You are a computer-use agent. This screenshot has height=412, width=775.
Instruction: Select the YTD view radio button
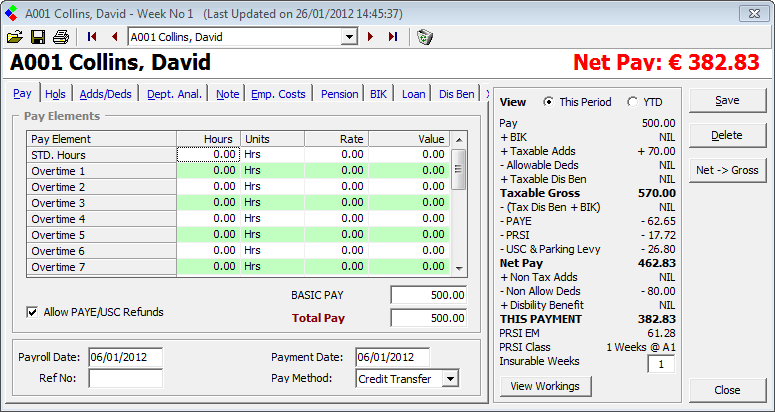tap(631, 102)
